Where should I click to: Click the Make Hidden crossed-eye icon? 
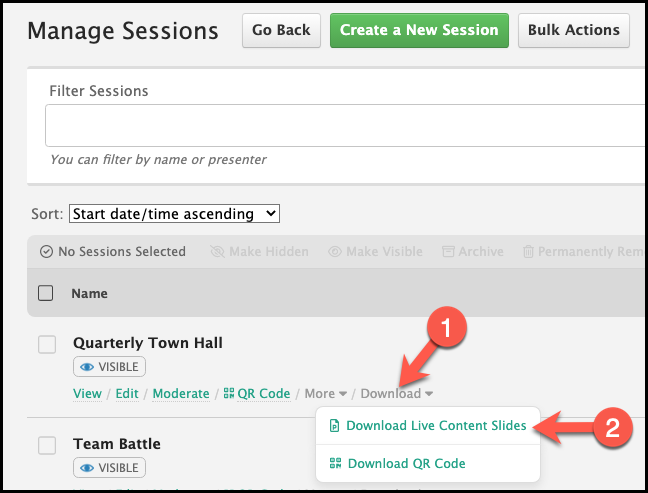(217, 251)
